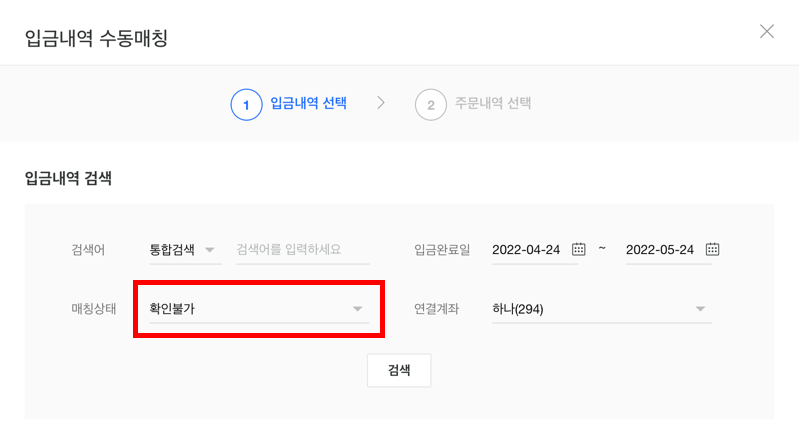Switch to the 입금내역 선택 step
The width and height of the screenshot is (800, 440).
pyautogui.click(x=309, y=103)
